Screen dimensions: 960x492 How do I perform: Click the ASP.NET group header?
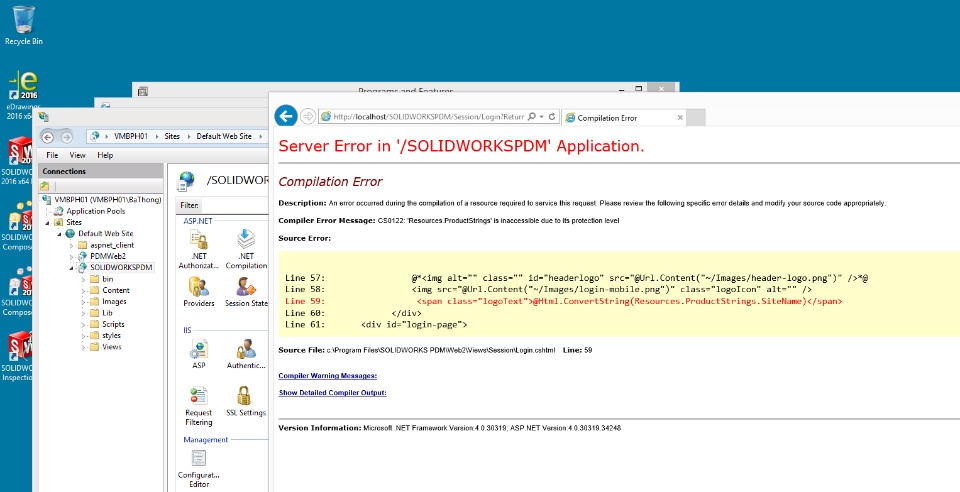(x=198, y=221)
